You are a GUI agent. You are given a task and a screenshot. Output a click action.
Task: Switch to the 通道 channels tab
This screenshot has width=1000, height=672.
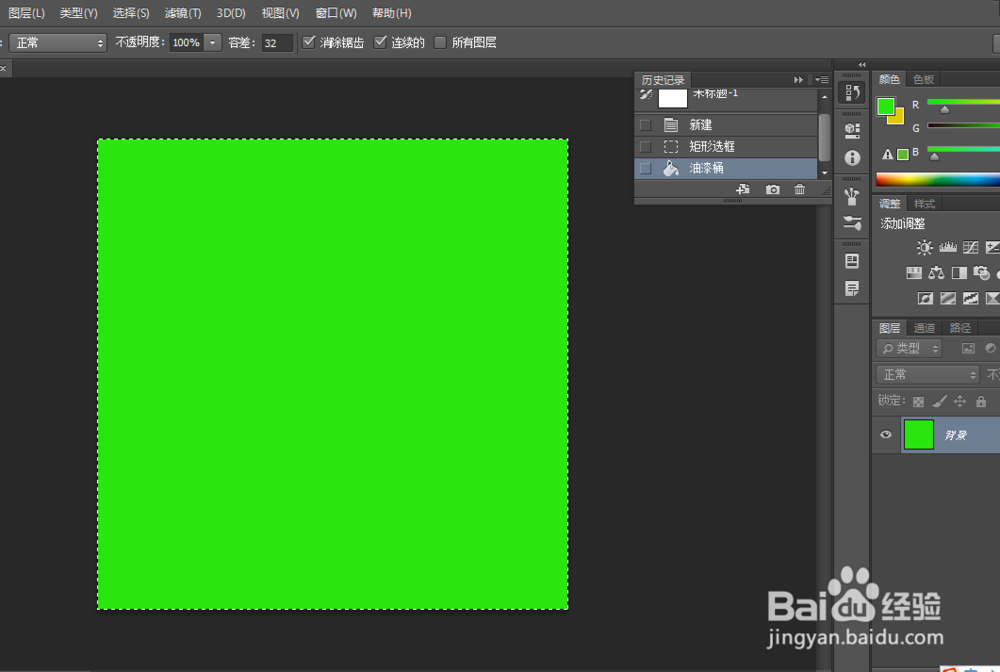924,328
